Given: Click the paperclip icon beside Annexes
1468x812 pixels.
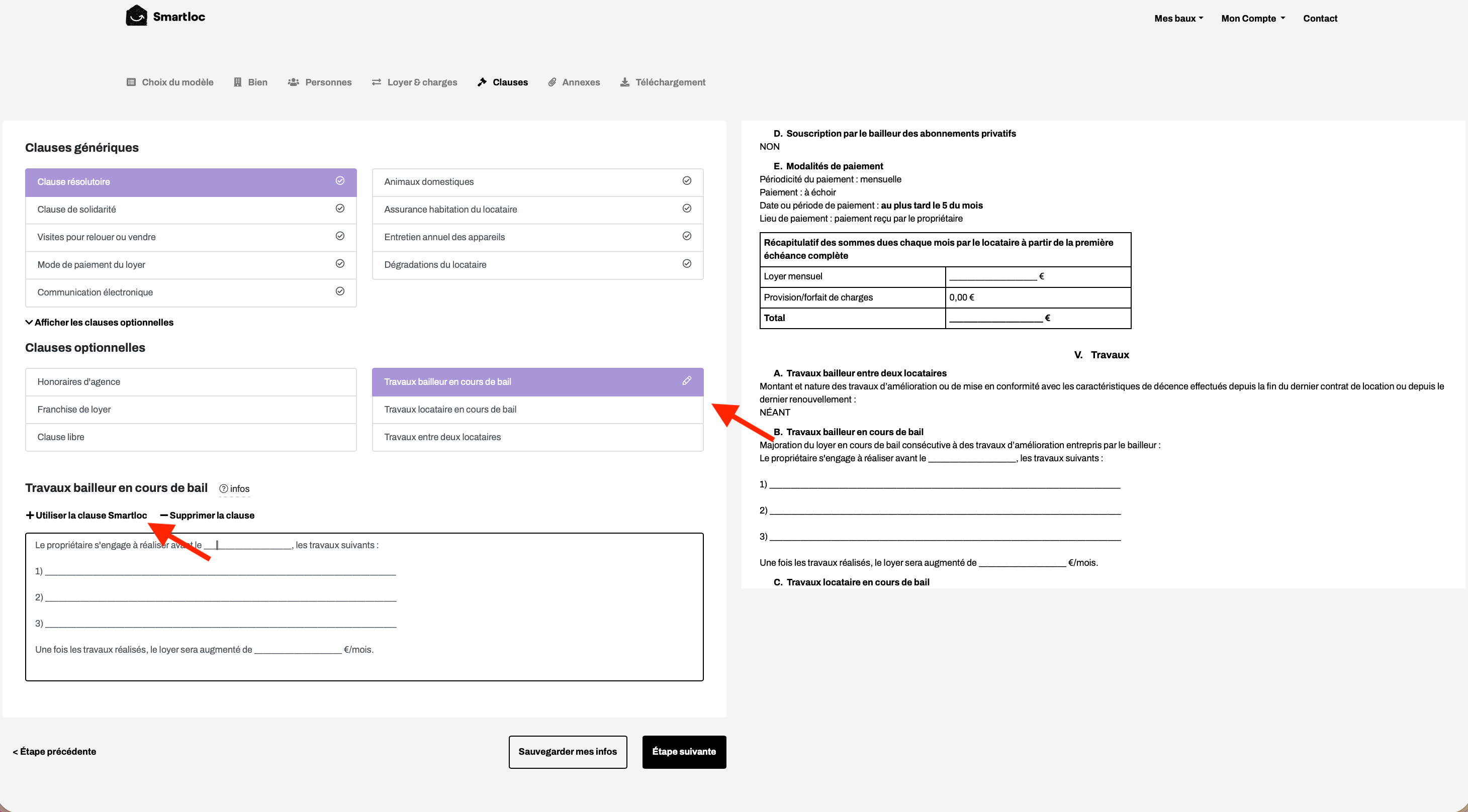Looking at the screenshot, I should click(x=552, y=82).
